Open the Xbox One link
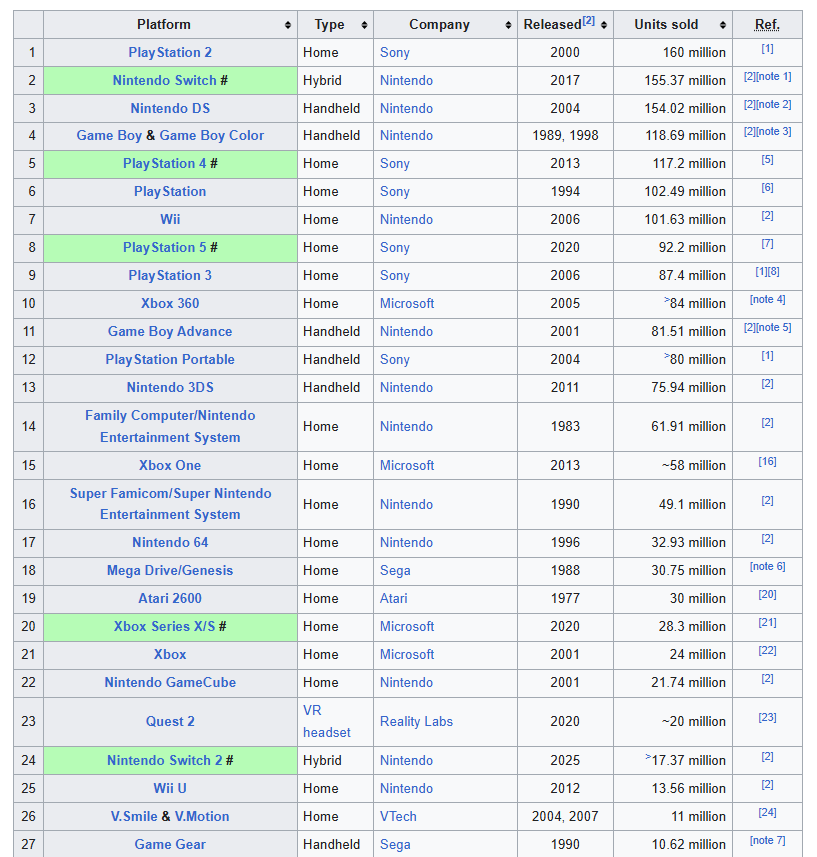The image size is (817, 857). pos(170,465)
